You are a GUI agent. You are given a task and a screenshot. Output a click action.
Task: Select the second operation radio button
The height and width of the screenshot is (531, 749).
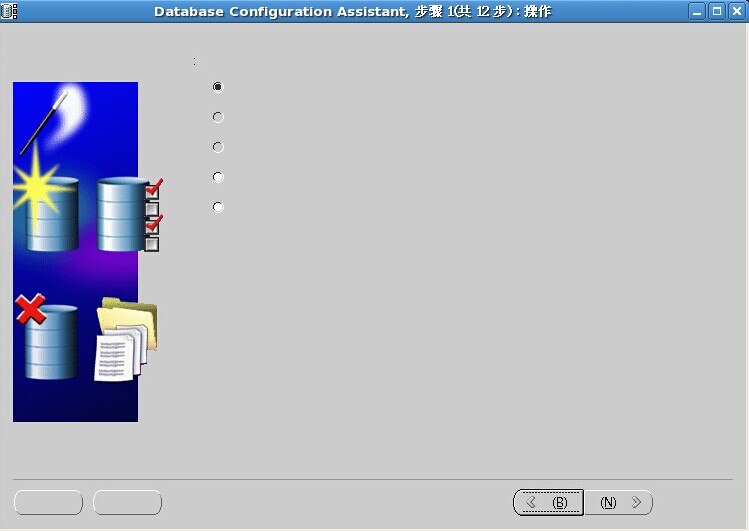[x=218, y=117]
